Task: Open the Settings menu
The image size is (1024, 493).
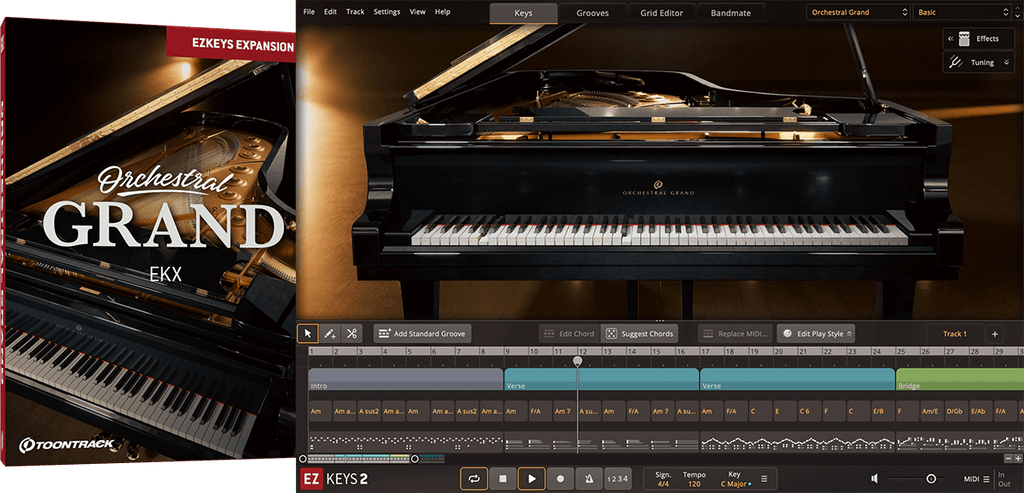Action: [x=387, y=12]
